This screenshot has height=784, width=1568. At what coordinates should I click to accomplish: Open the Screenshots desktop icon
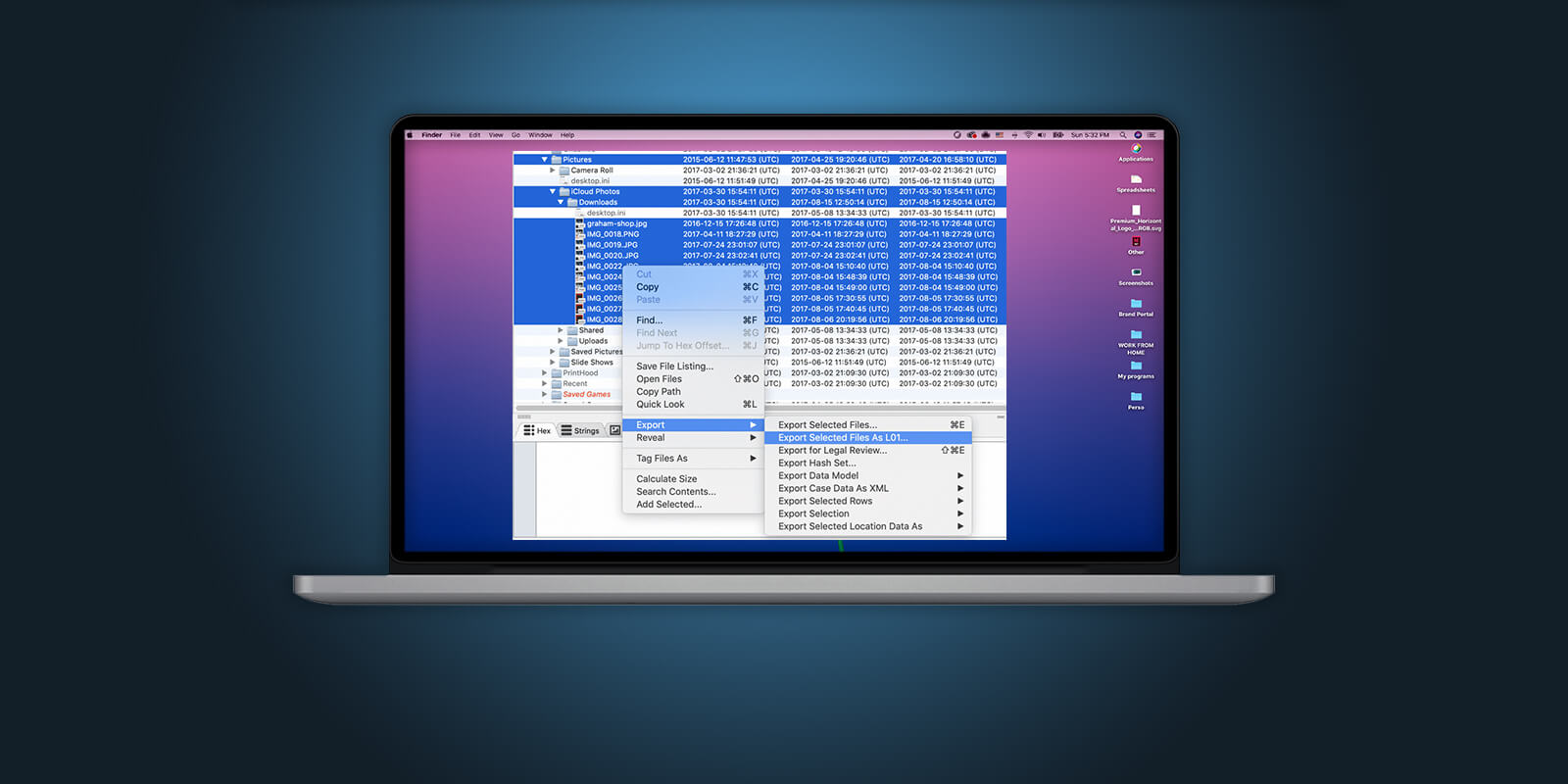(x=1136, y=272)
